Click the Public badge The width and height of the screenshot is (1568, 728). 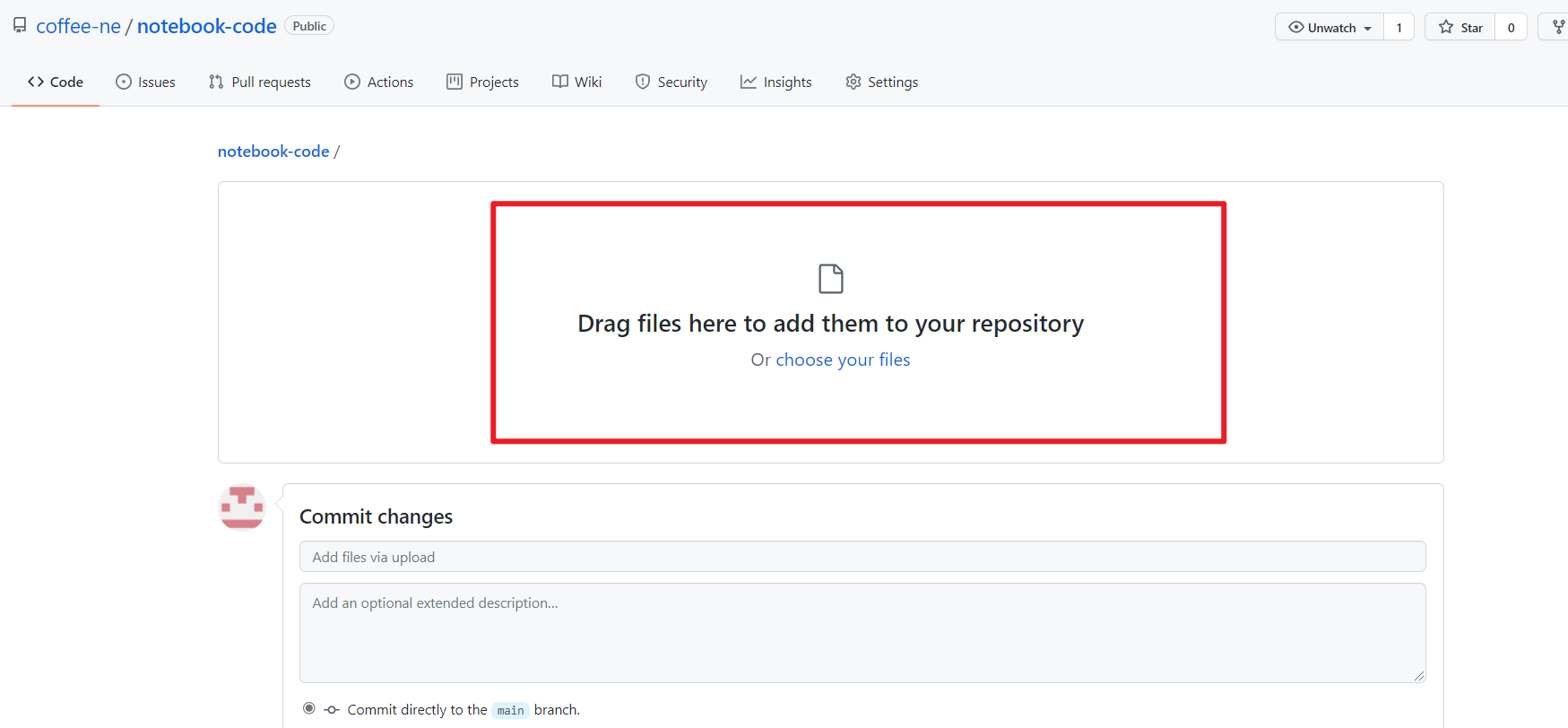[309, 26]
